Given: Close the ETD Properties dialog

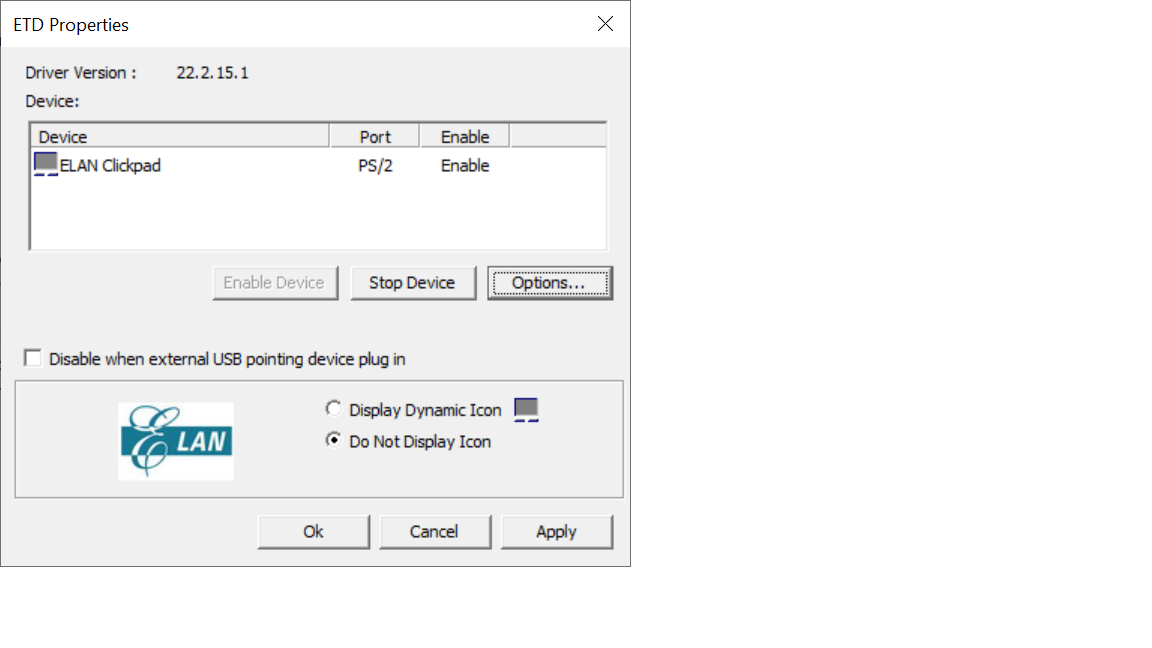Looking at the screenshot, I should tap(605, 24).
